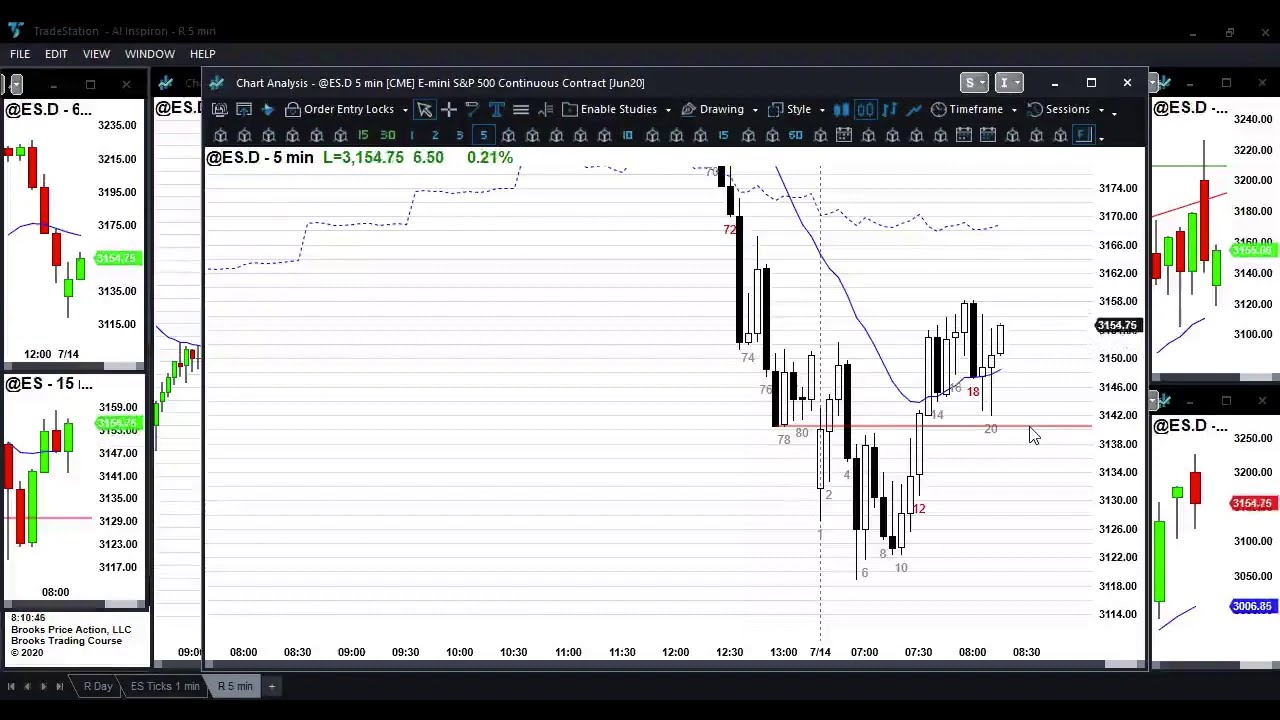Expand the Enable Studies dropdown arrow
This screenshot has width=1280, height=720.
[x=667, y=110]
